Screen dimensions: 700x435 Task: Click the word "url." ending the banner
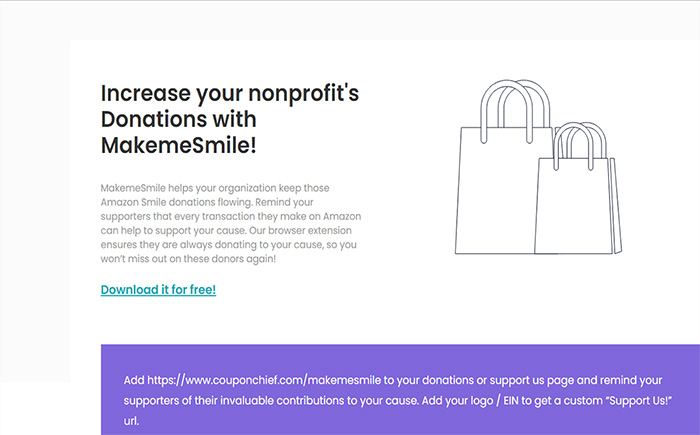coord(131,421)
